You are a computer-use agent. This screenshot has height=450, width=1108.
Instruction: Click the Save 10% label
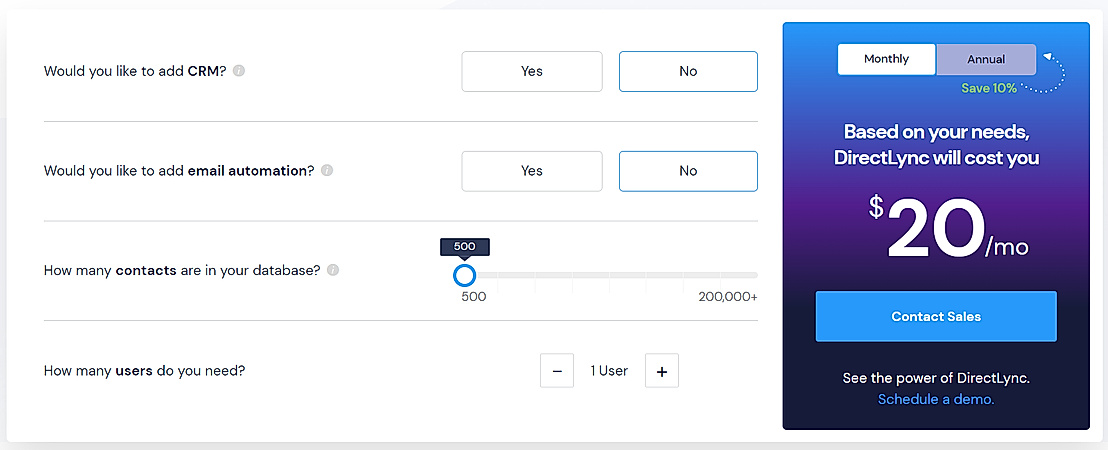(x=989, y=88)
